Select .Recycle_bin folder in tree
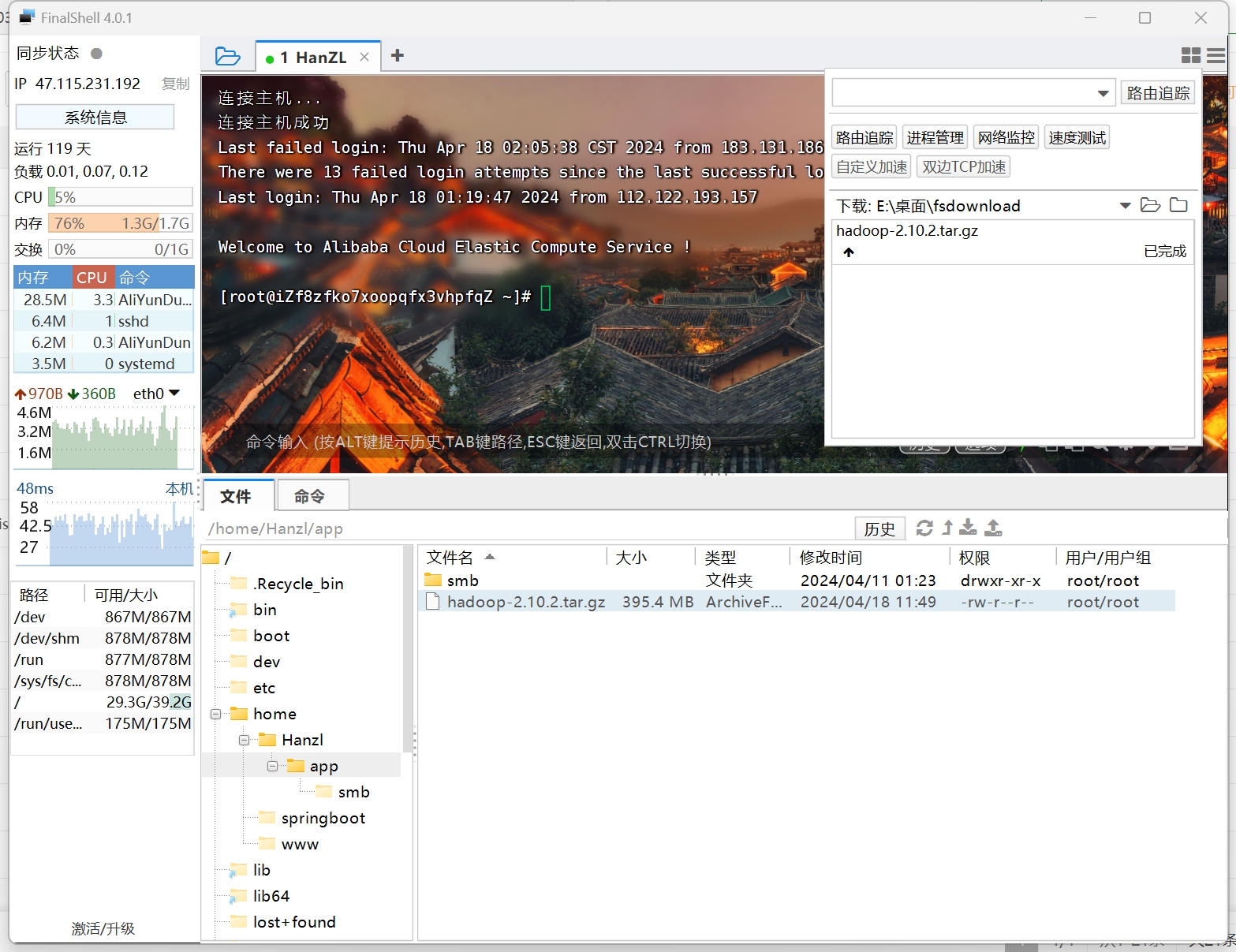 click(298, 584)
